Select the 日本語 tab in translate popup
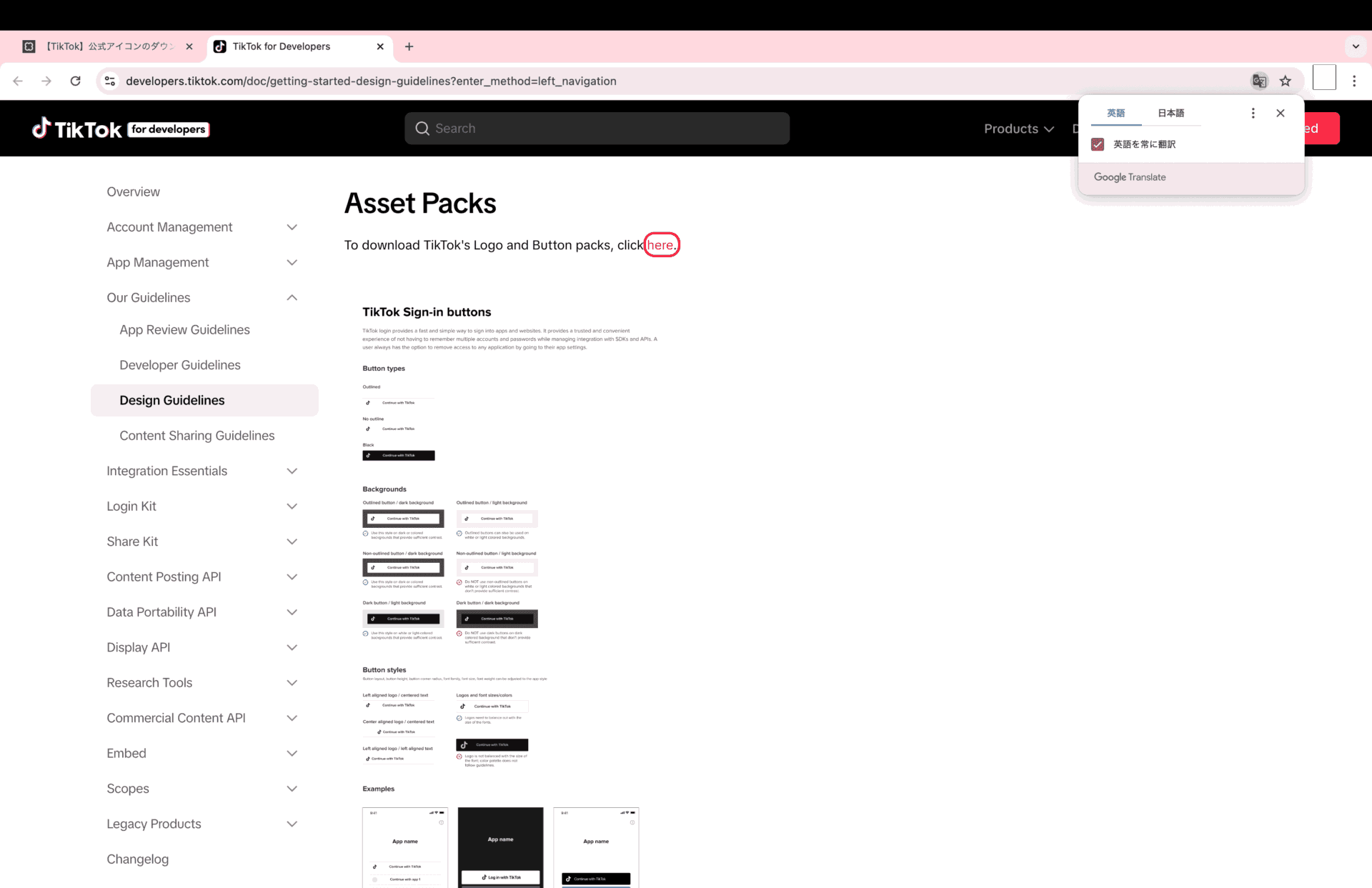Screen dimensions: 1372x888 click(1170, 113)
